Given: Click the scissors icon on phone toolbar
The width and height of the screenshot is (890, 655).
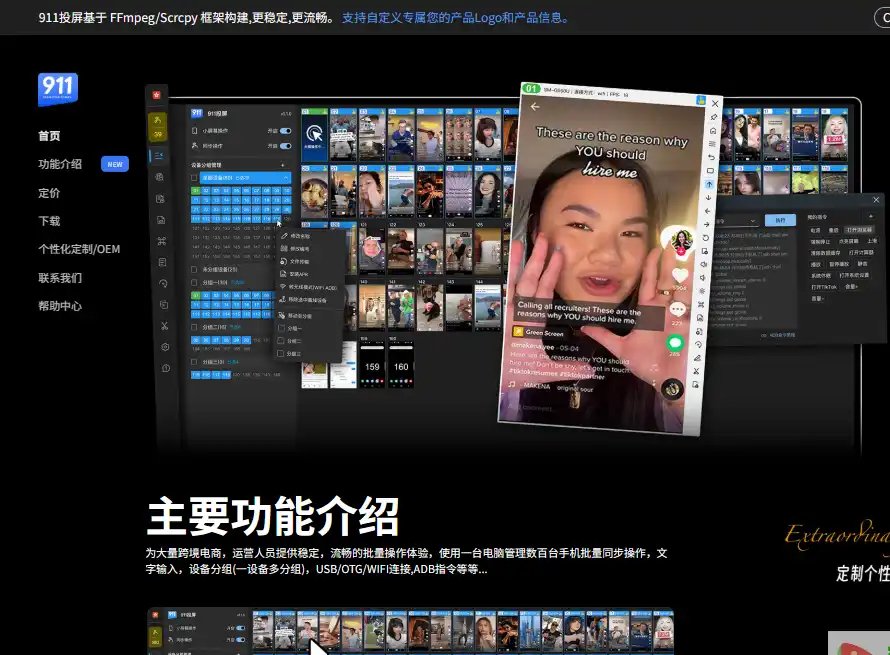Looking at the screenshot, I should [696, 371].
